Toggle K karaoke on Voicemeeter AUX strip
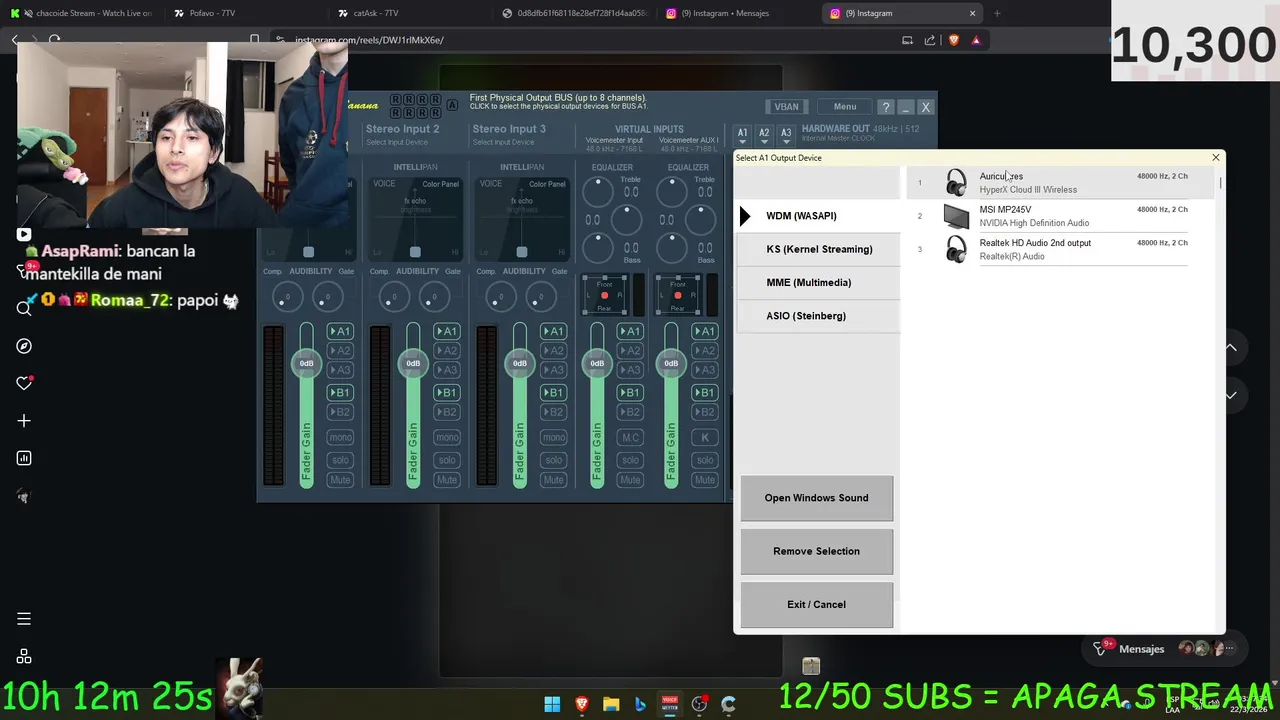The width and height of the screenshot is (1280, 720). click(705, 437)
